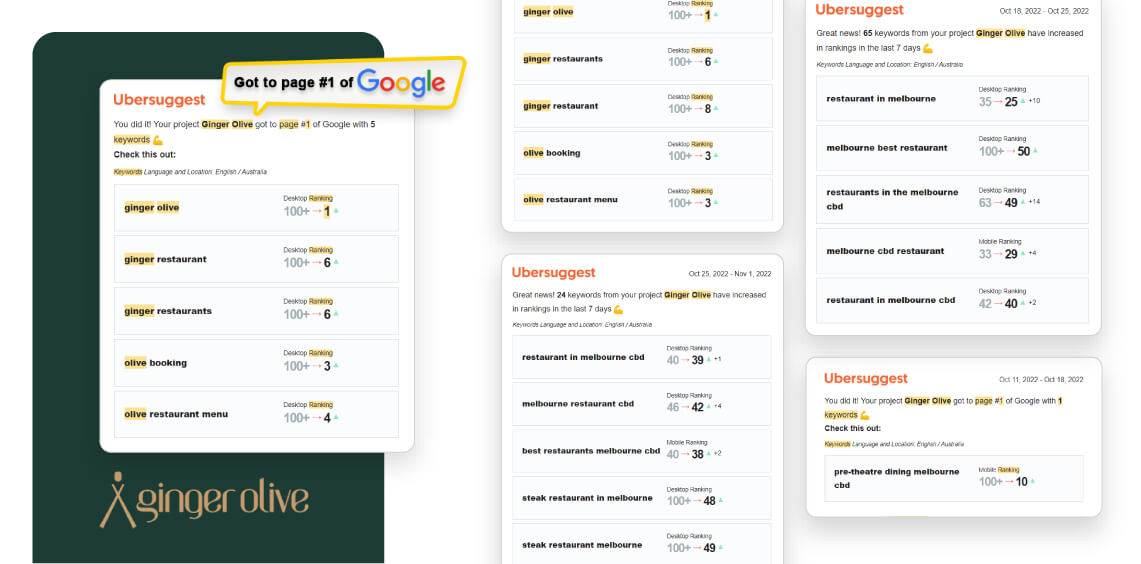The width and height of the screenshot is (1141, 564).
Task: Click ranking value 38 for best restaurants melbourne cbd
Action: 697,454
